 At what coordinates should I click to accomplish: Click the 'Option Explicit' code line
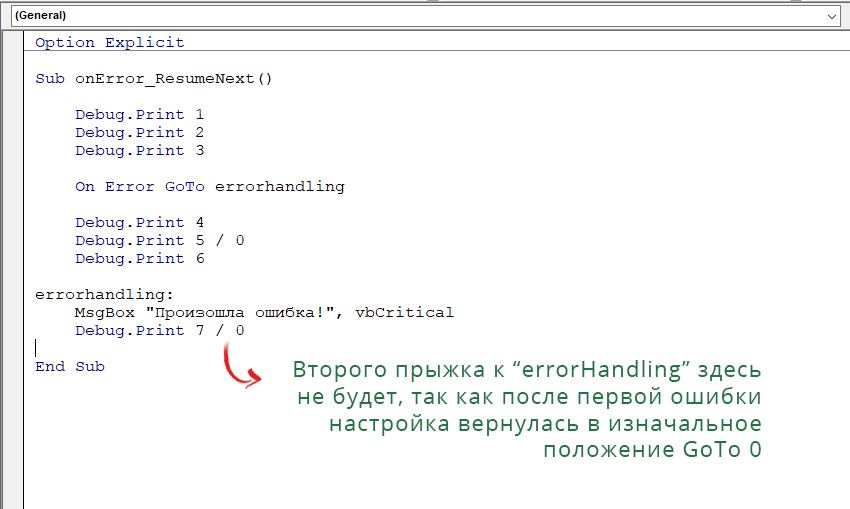pos(110,42)
